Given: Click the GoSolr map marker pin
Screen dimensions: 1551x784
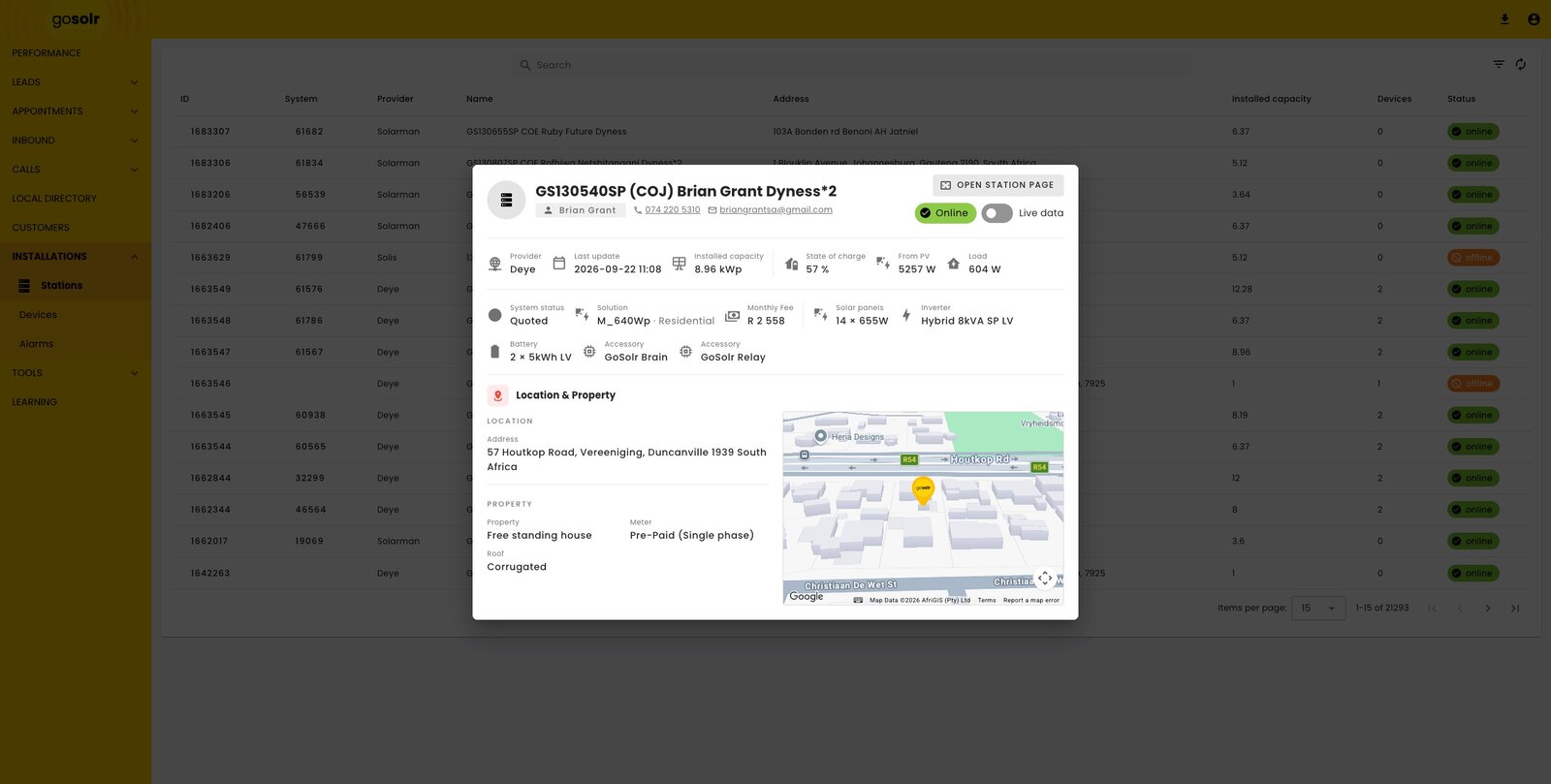Looking at the screenshot, I should click(924, 491).
